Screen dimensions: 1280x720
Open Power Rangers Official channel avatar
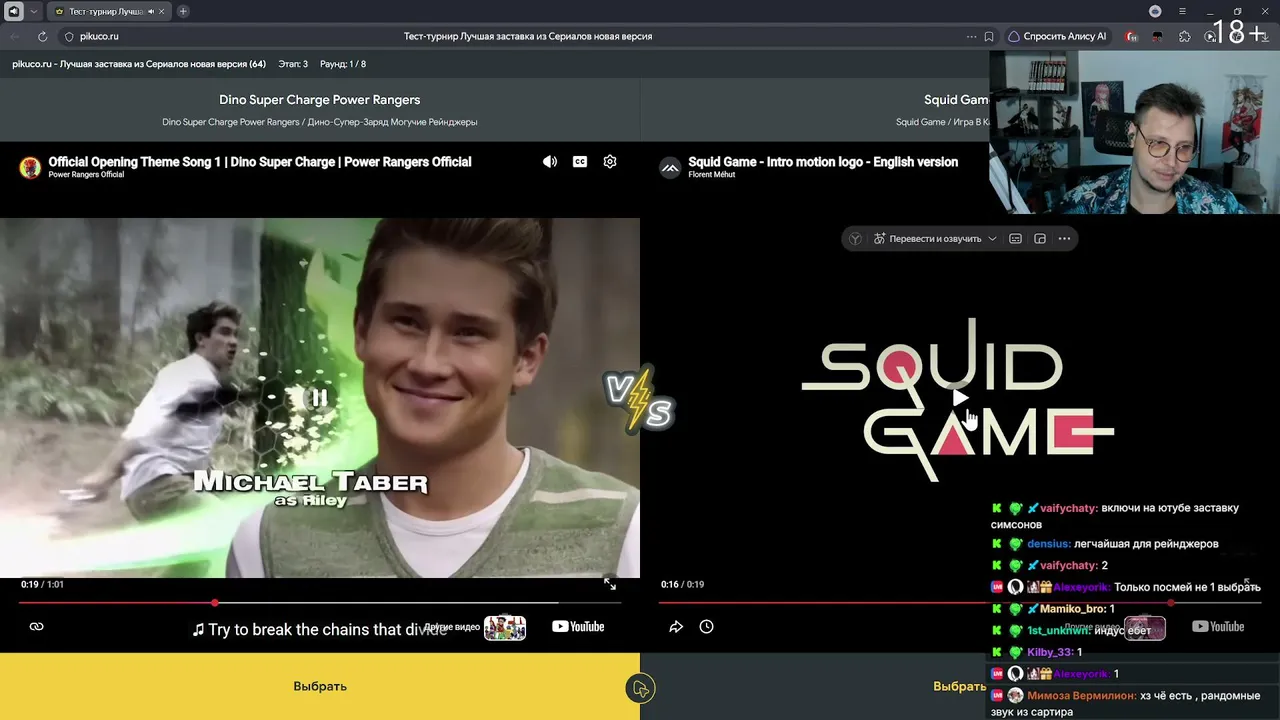[30, 167]
